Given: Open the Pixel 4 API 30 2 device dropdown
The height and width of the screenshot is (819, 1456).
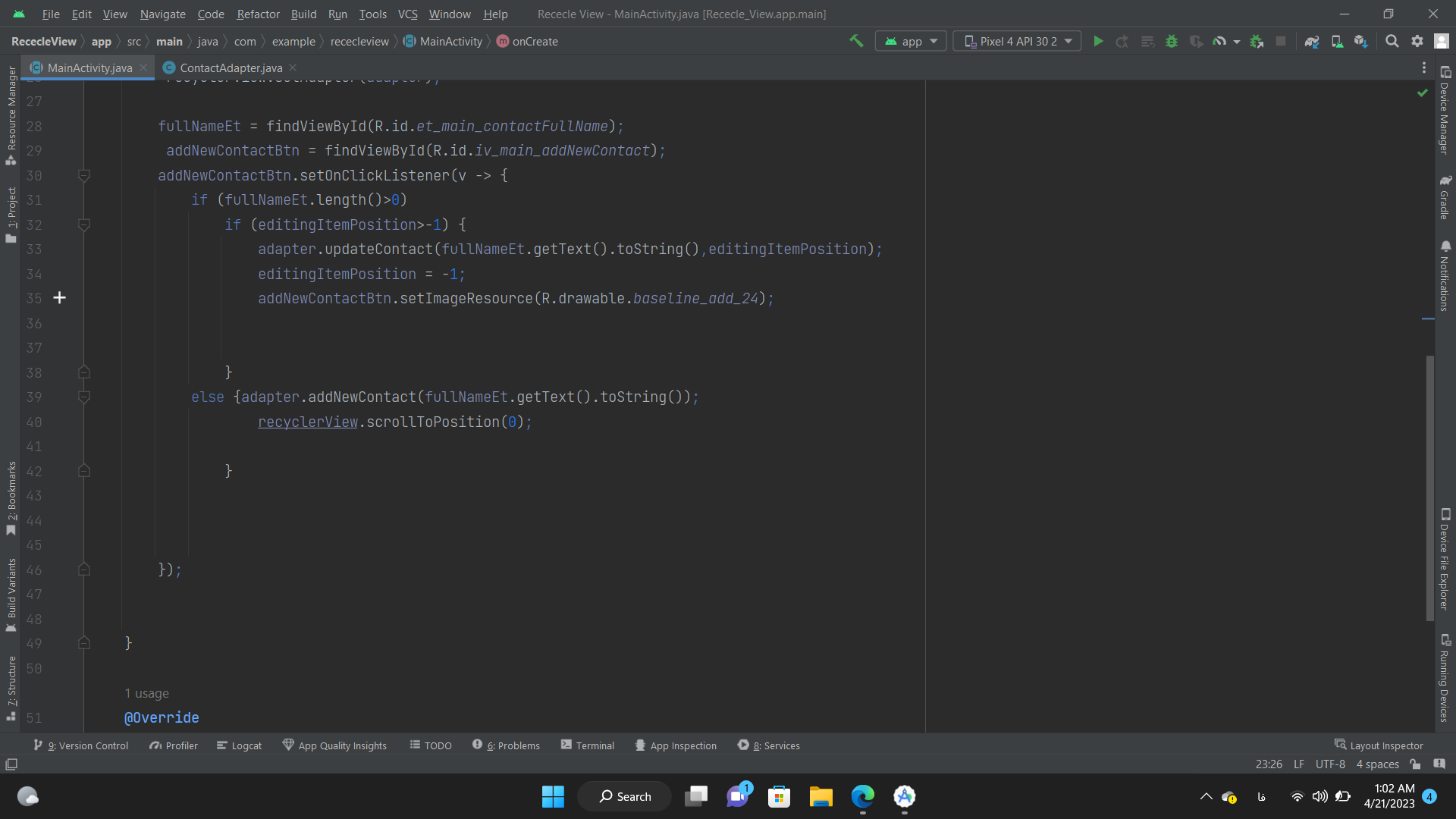Looking at the screenshot, I should [1017, 41].
